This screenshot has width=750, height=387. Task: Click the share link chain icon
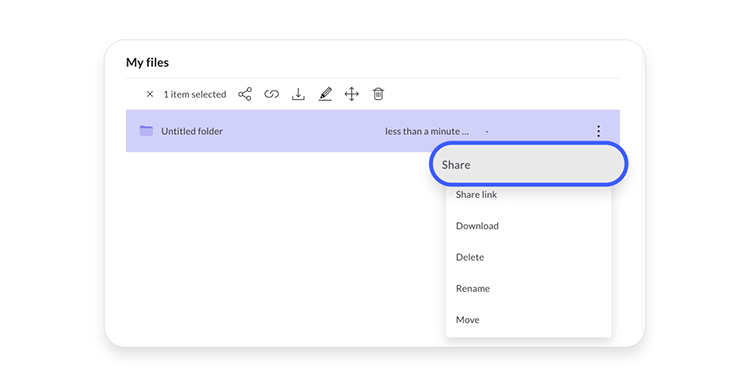click(x=272, y=94)
